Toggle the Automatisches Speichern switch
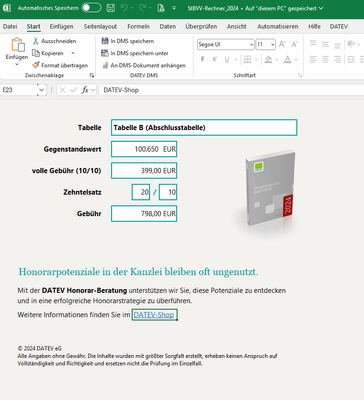This screenshot has height=400, width=364. point(91,8)
